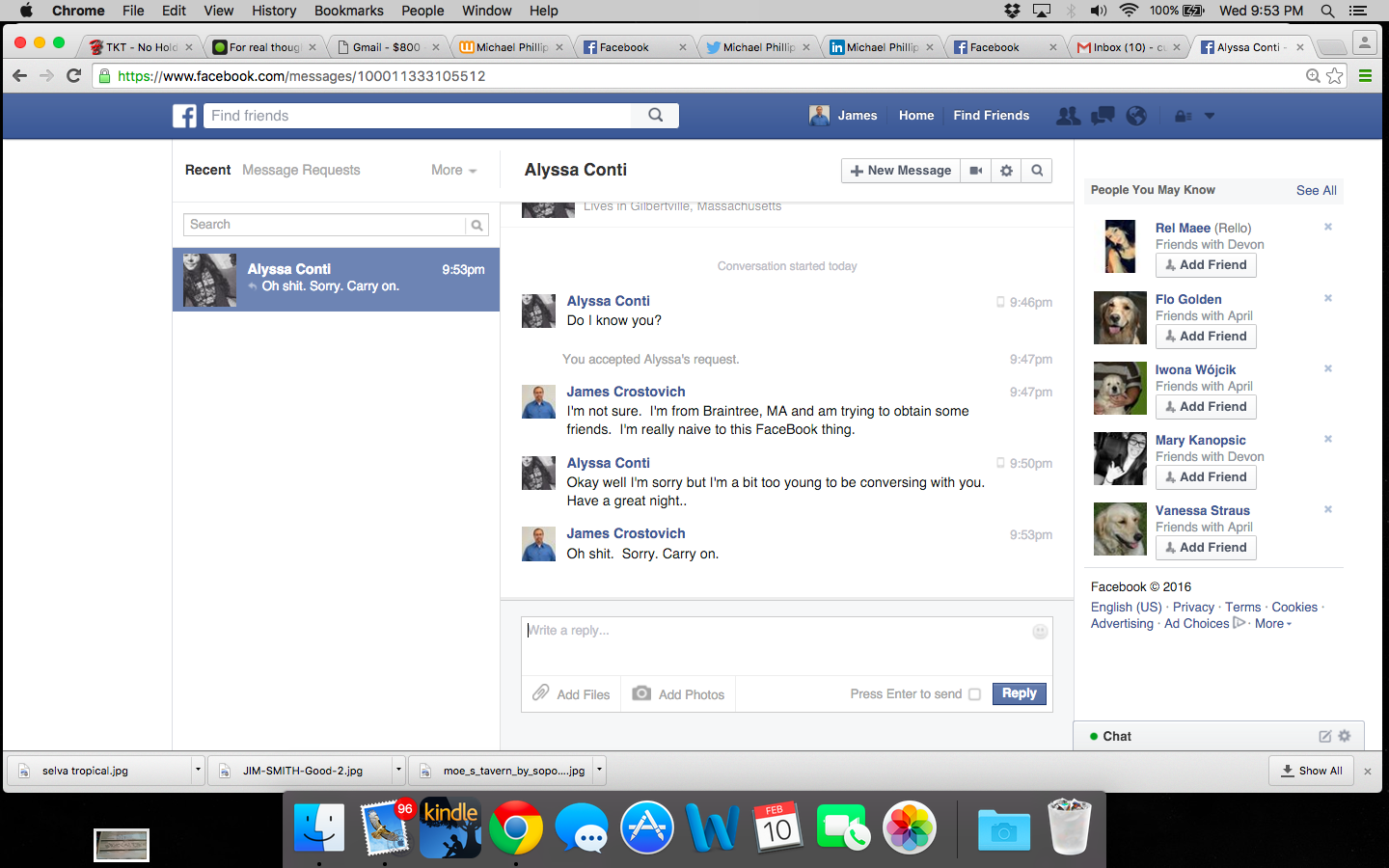Click Show All downloads button
1389x868 pixels.
coord(1312,771)
